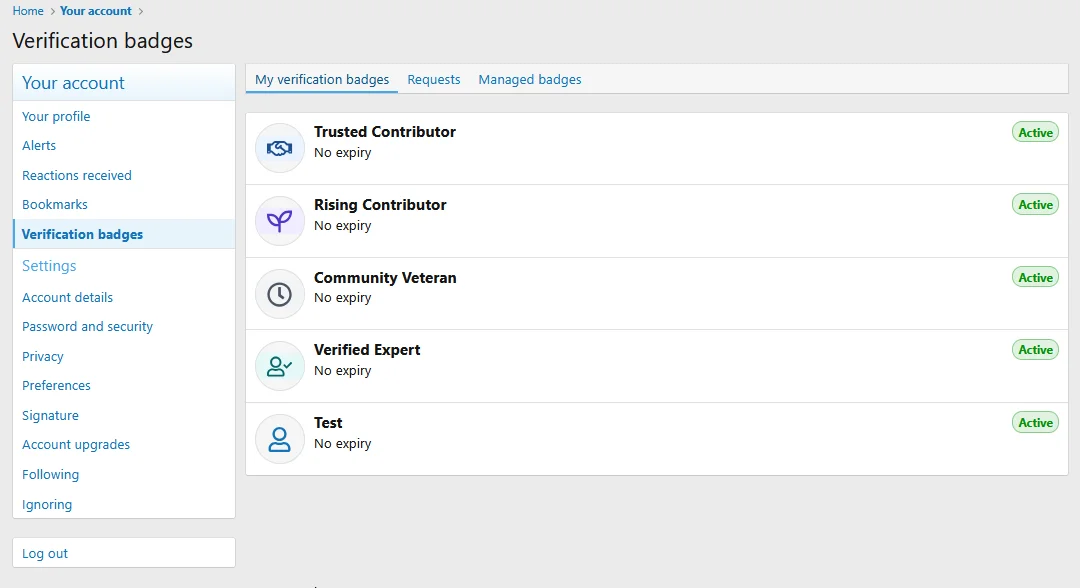Image resolution: width=1080 pixels, height=588 pixels.
Task: Switch to the Requests tab
Action: point(433,79)
